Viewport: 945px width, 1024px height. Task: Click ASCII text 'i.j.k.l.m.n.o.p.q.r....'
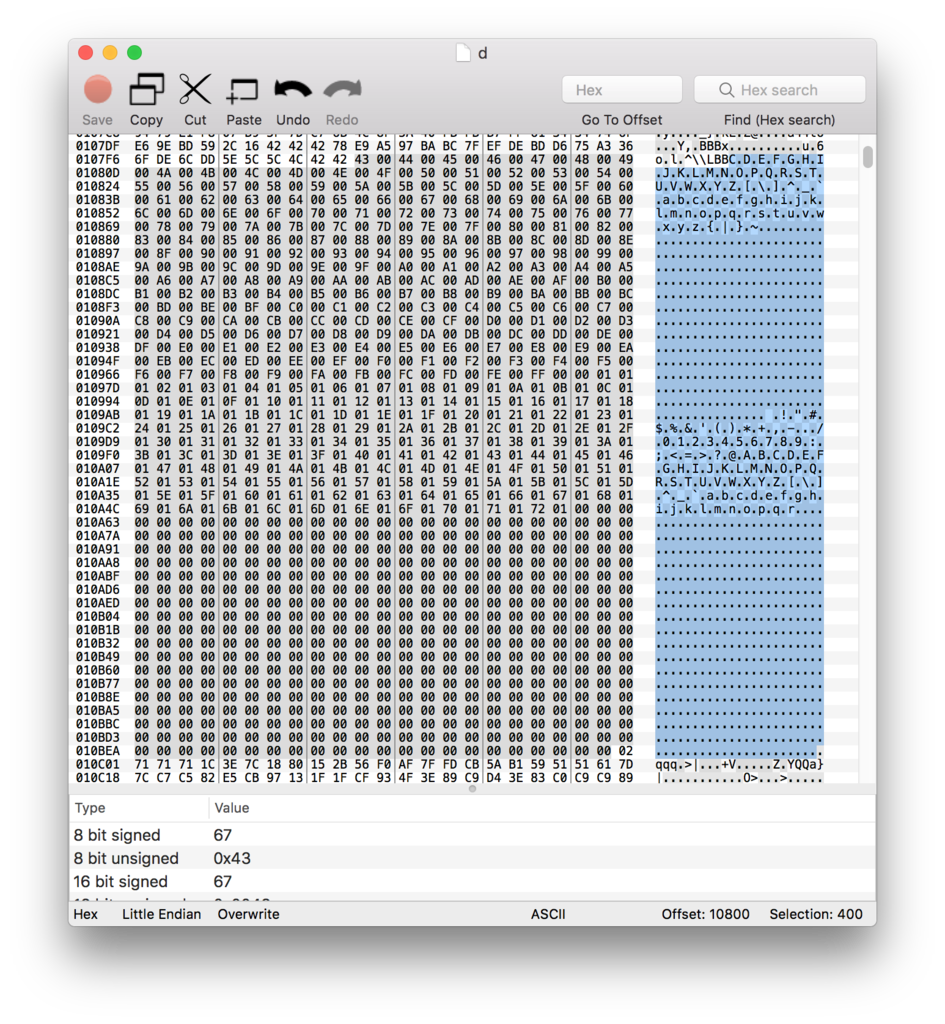(739, 509)
